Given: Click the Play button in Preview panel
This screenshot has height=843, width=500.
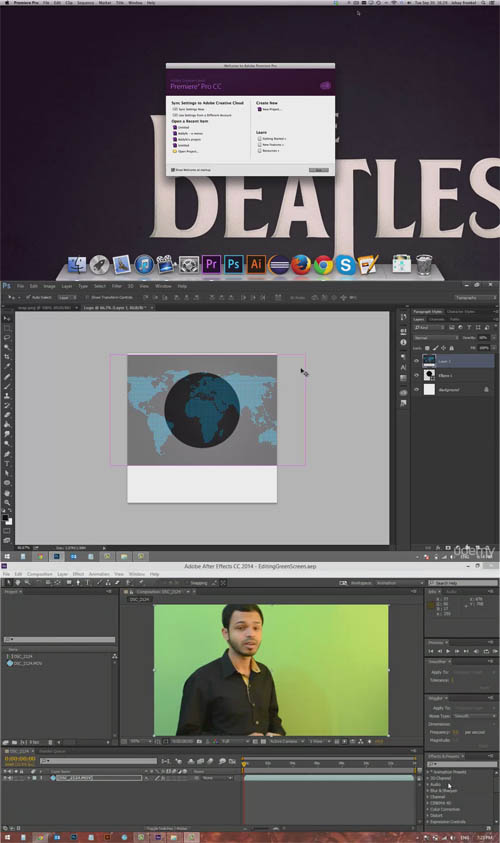Looking at the screenshot, I should (448, 651).
